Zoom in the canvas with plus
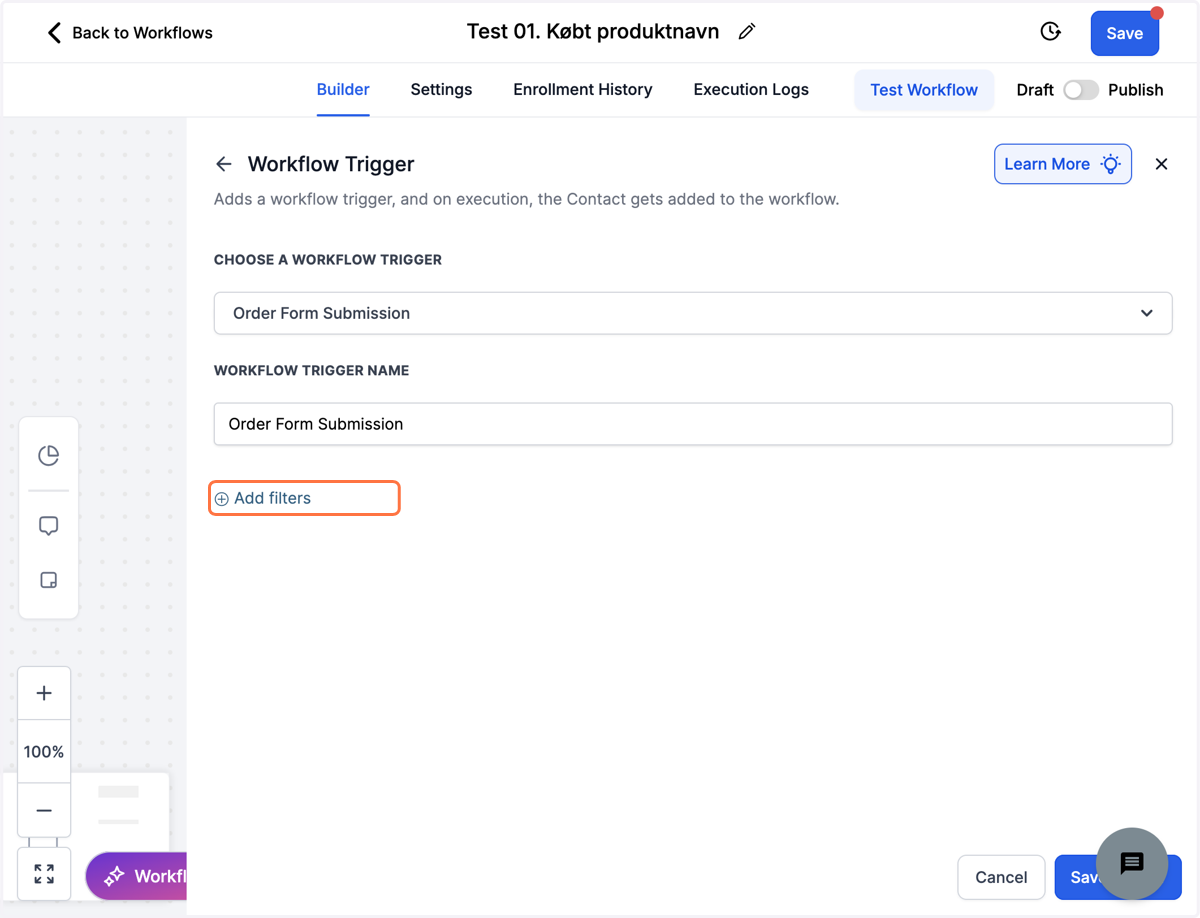Image resolution: width=1200 pixels, height=918 pixels. [x=44, y=693]
